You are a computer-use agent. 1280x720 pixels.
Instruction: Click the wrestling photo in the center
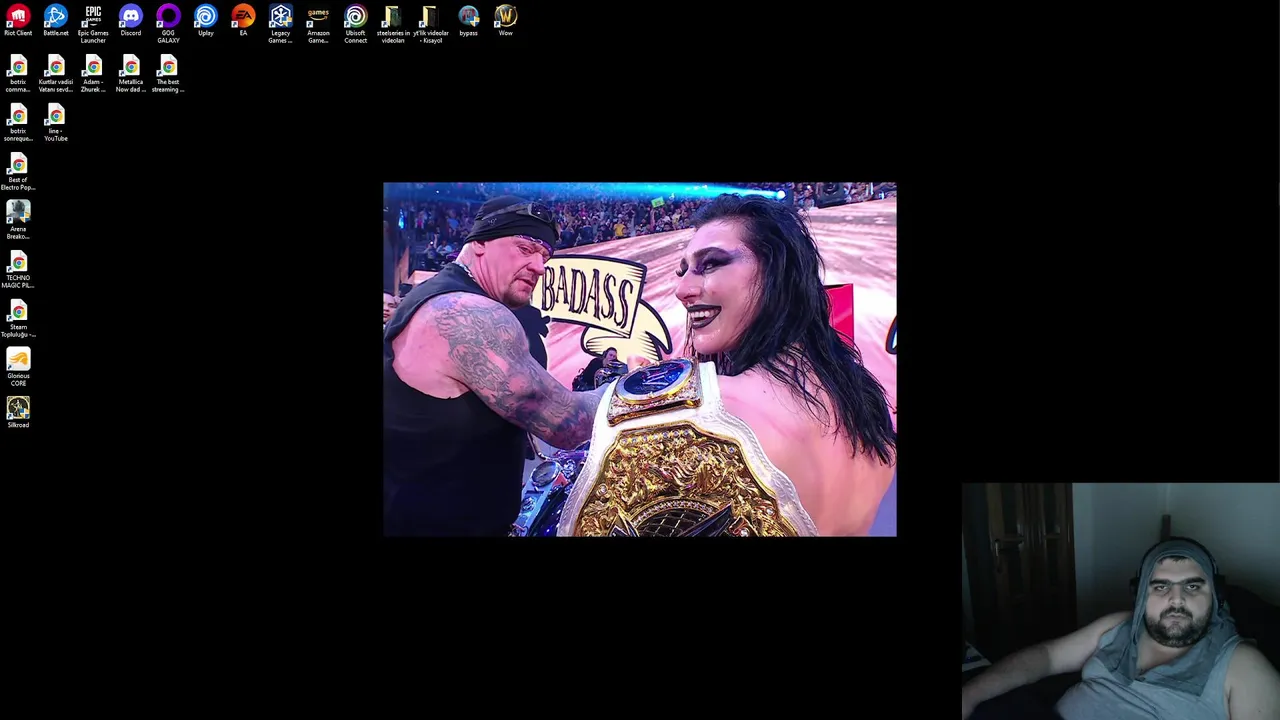(x=640, y=360)
